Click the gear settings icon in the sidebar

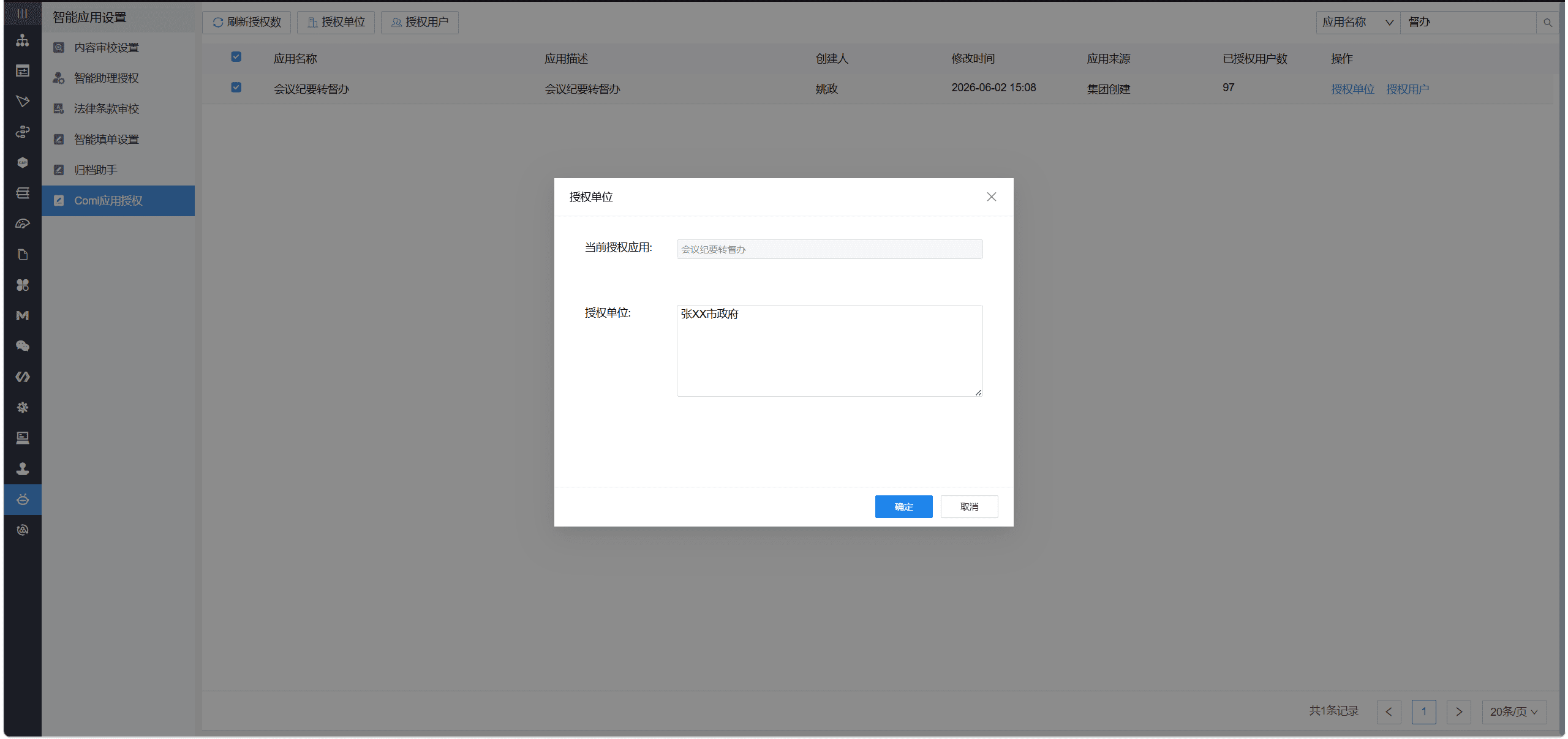23,408
